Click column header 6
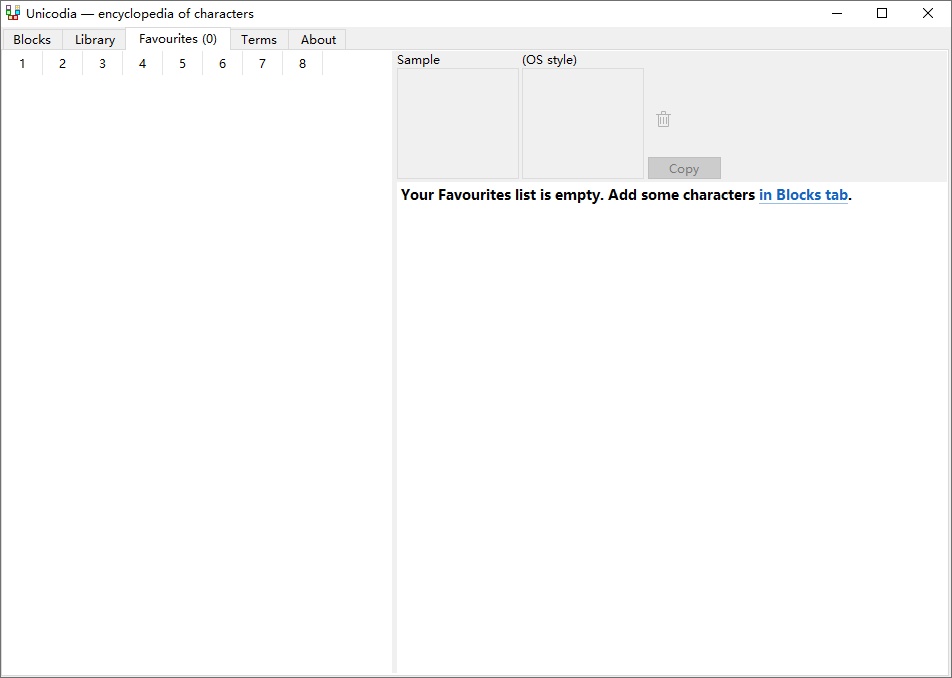 pos(222,64)
